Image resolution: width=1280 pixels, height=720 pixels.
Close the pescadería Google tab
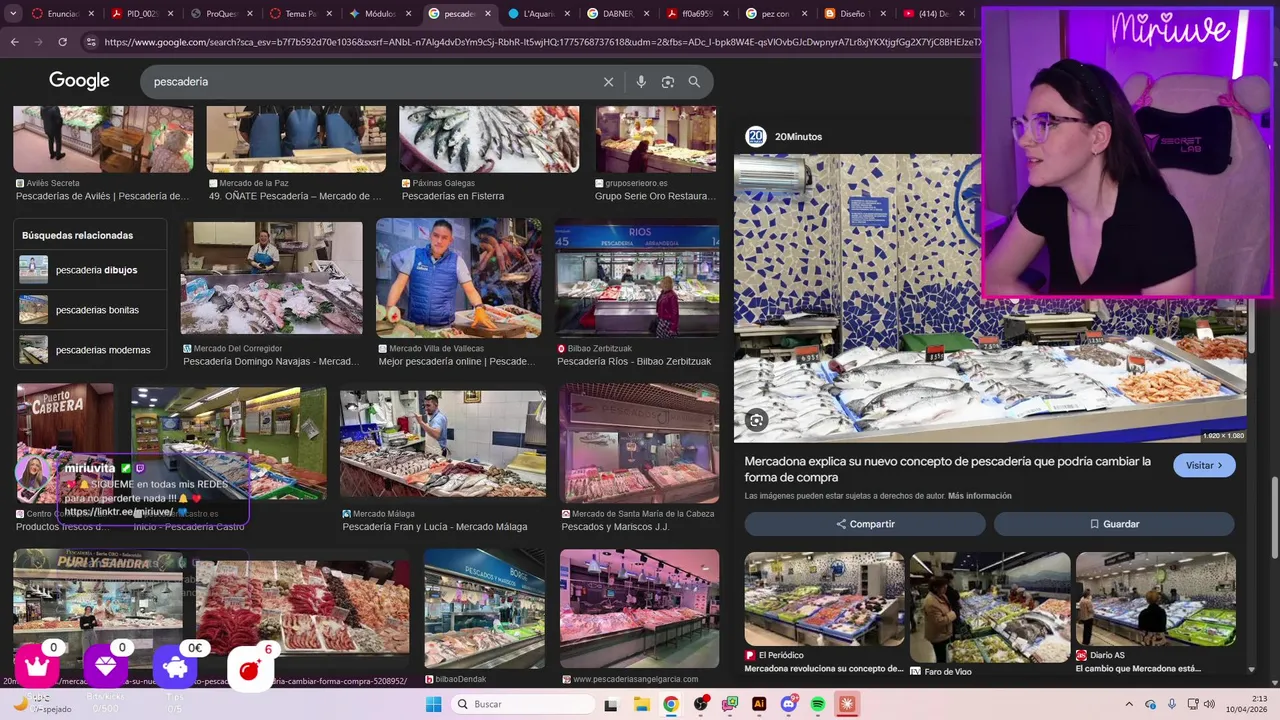click(489, 14)
